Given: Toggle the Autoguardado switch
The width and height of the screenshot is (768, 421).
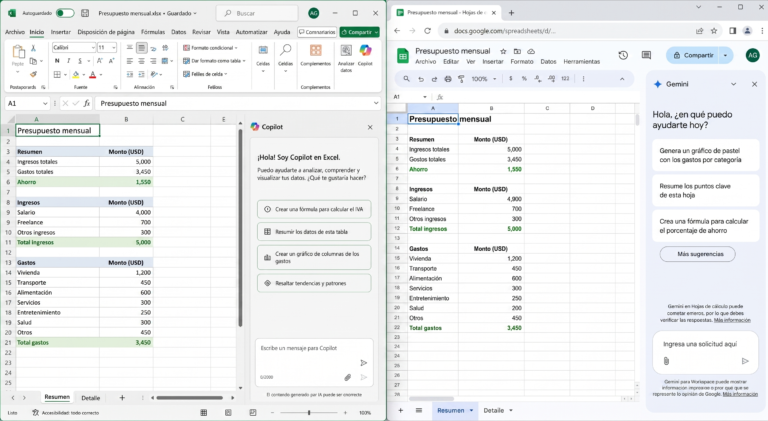Looking at the screenshot, I should (65, 13).
